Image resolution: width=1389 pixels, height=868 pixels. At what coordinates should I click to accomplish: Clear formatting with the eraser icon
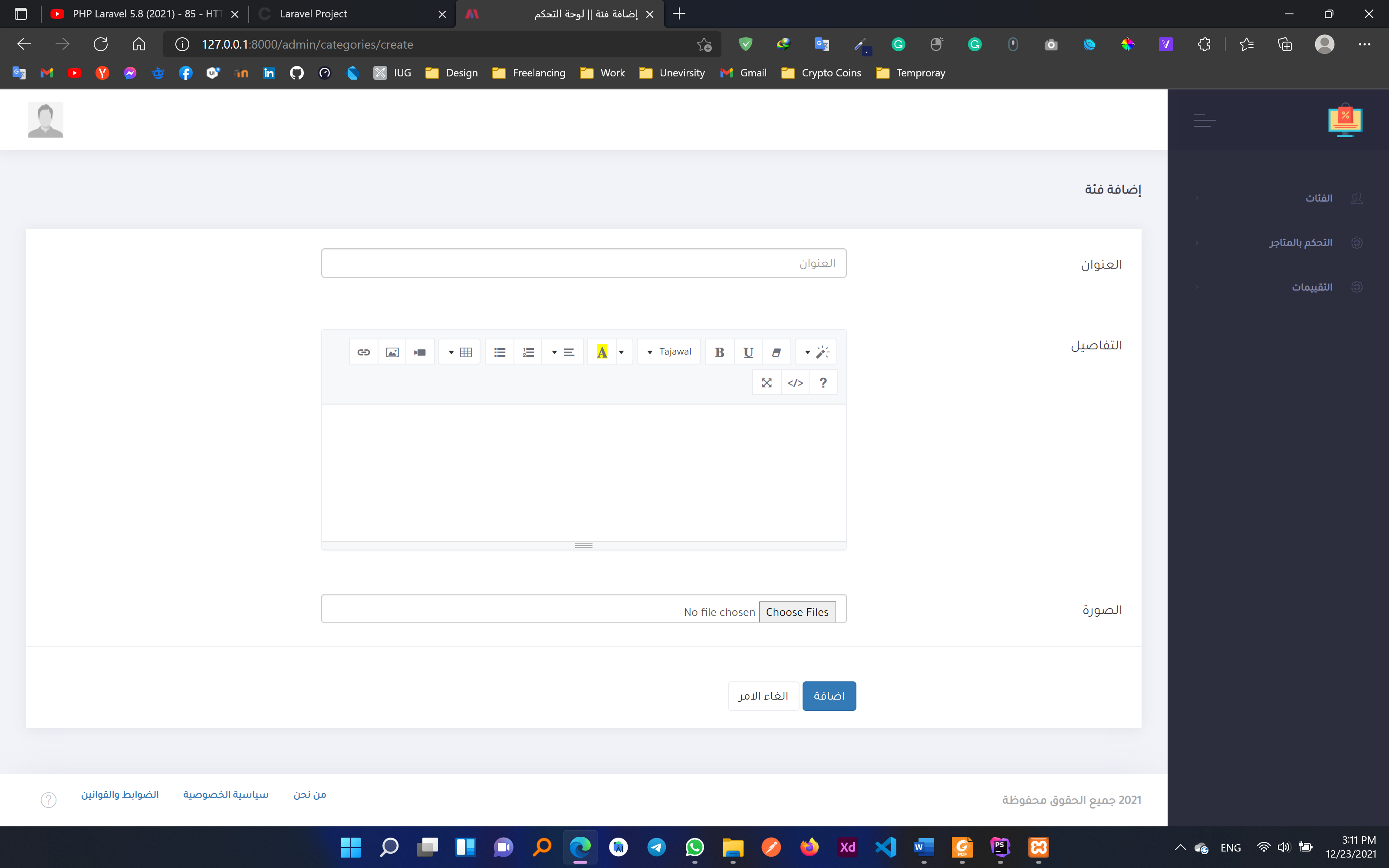[x=777, y=352]
